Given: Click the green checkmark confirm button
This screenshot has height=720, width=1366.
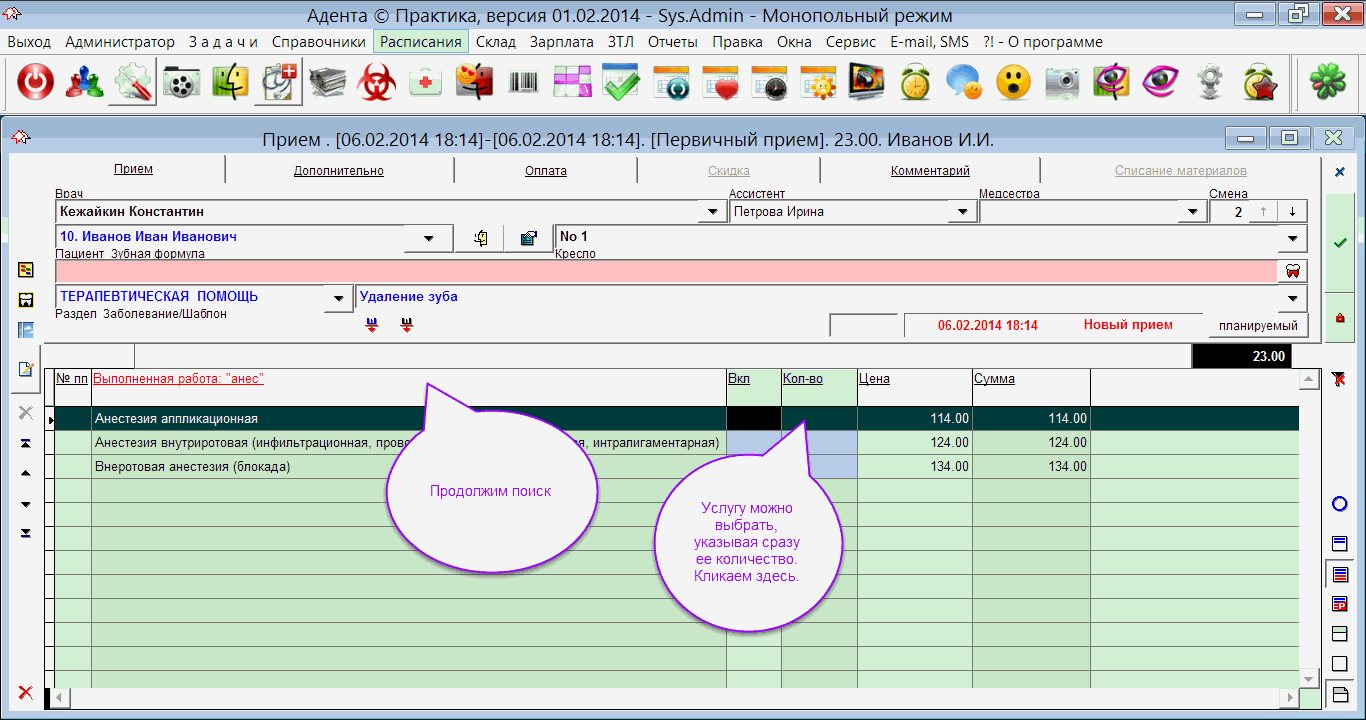Looking at the screenshot, I should point(1340,243).
